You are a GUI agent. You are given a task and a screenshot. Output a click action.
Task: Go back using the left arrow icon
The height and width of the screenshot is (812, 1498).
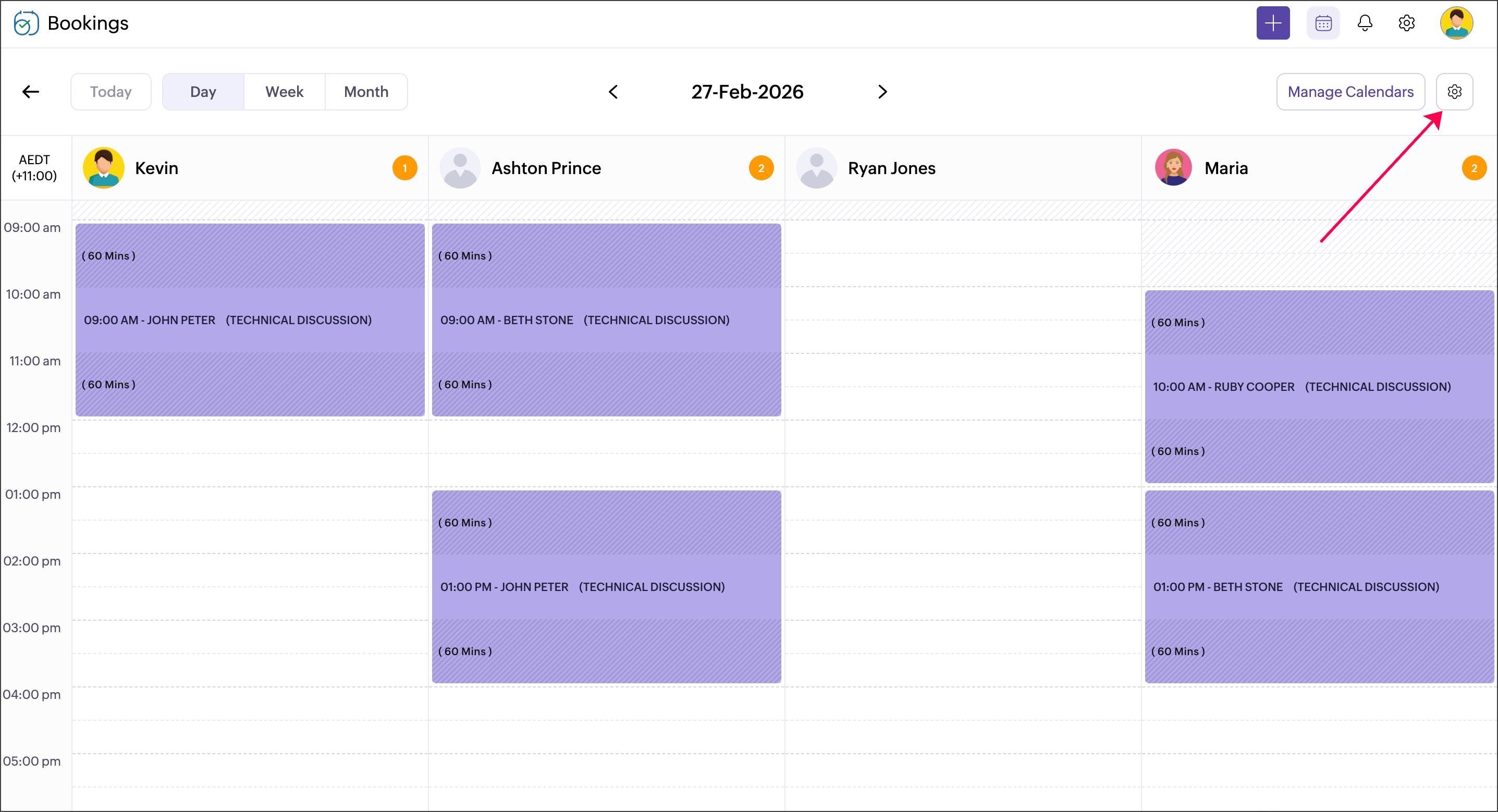point(30,91)
